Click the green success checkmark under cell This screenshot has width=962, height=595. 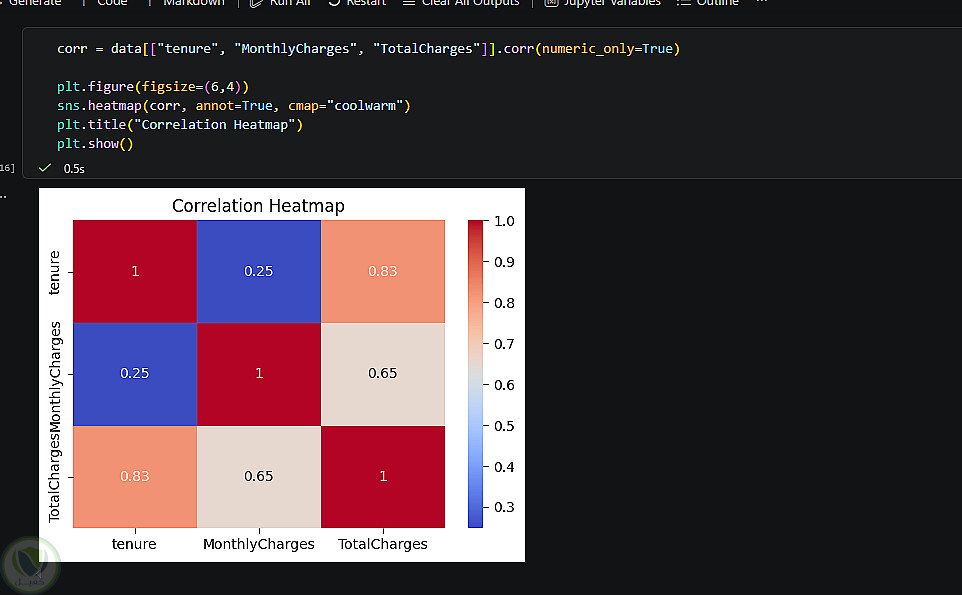pos(45,168)
